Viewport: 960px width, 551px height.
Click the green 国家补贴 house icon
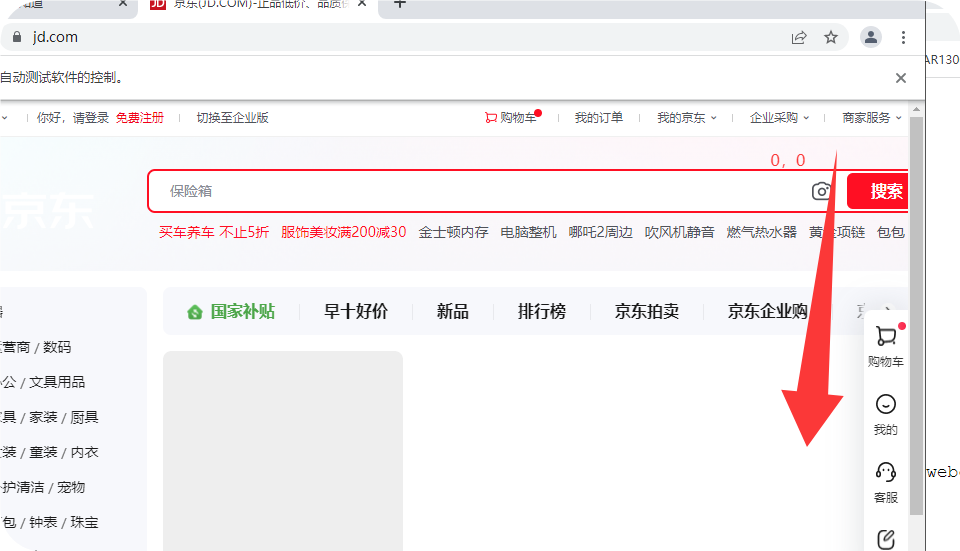[195, 312]
